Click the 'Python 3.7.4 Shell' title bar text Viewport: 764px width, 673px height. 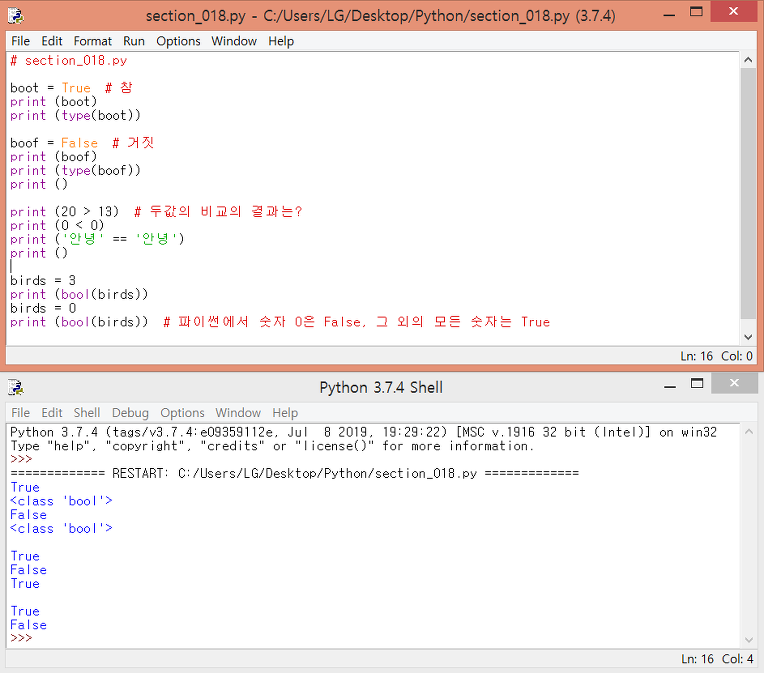[x=381, y=387]
